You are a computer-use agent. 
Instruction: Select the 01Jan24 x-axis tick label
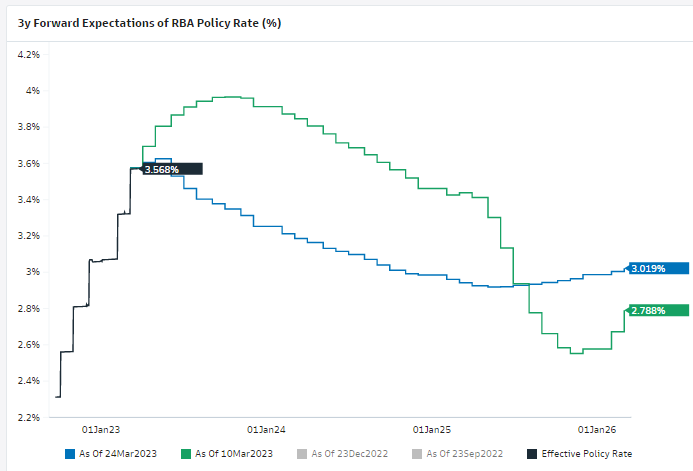(x=266, y=429)
